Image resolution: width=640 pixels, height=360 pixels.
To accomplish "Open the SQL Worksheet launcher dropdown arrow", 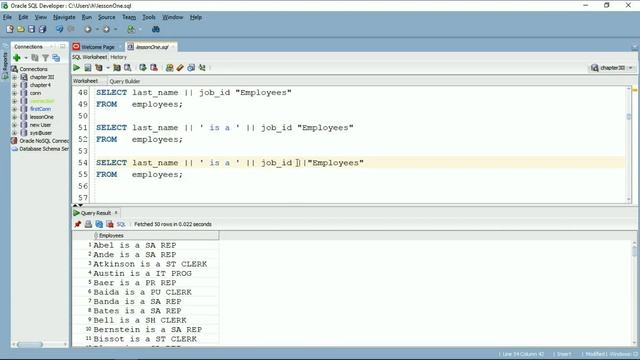I will (140, 29).
